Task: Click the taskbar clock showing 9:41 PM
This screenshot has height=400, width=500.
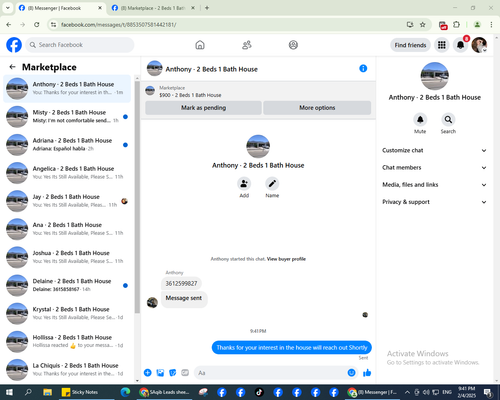Action: [x=466, y=392]
